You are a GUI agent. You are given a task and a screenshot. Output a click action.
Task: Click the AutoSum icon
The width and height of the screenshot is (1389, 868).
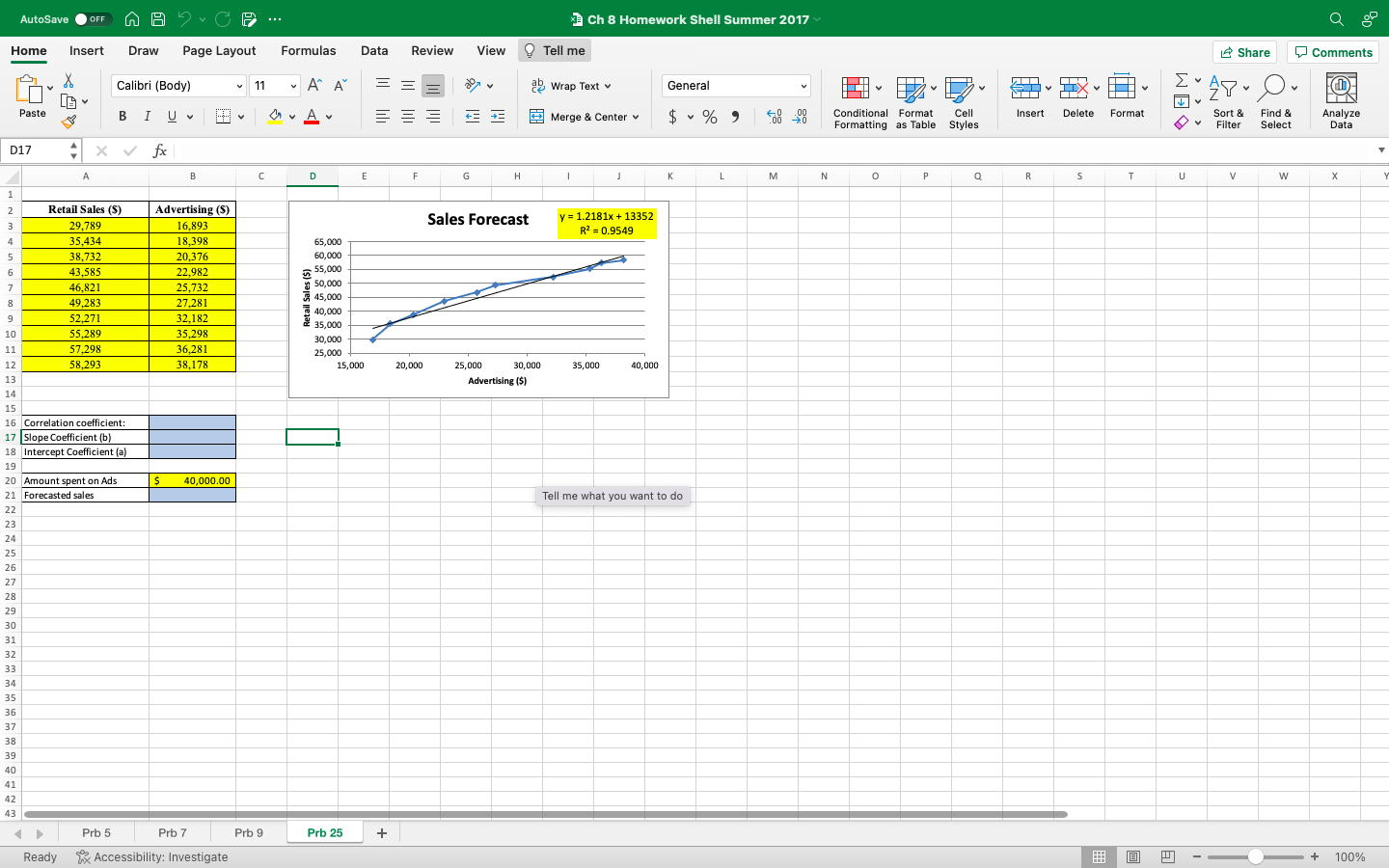1181,81
